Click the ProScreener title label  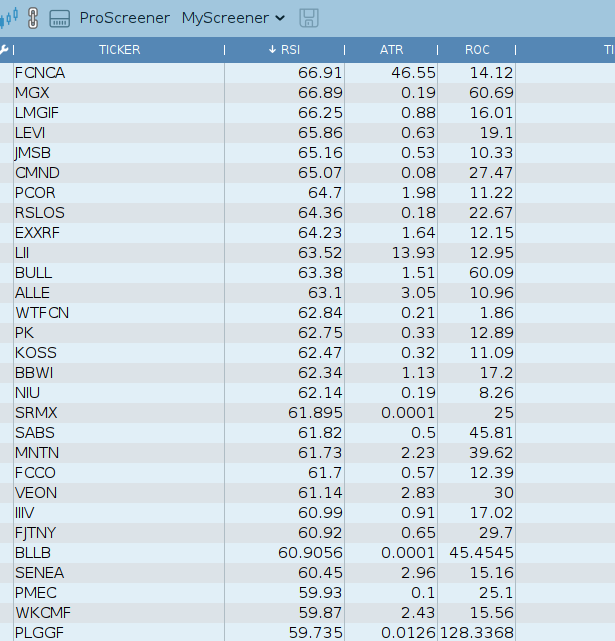point(124,18)
